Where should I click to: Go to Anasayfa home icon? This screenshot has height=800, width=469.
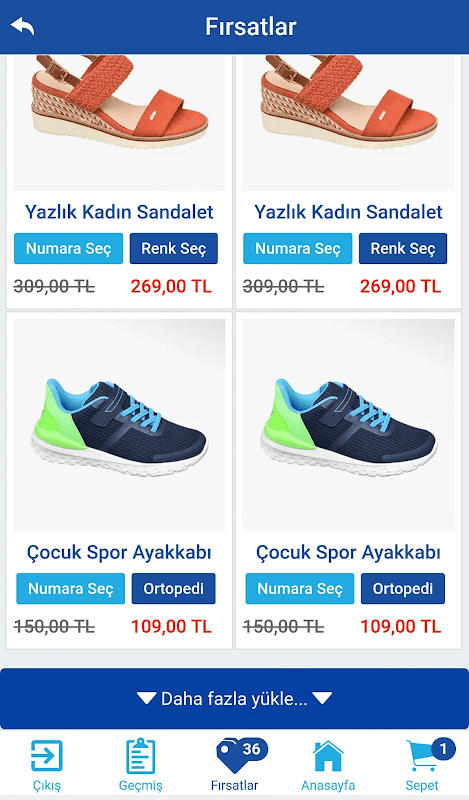click(328, 756)
